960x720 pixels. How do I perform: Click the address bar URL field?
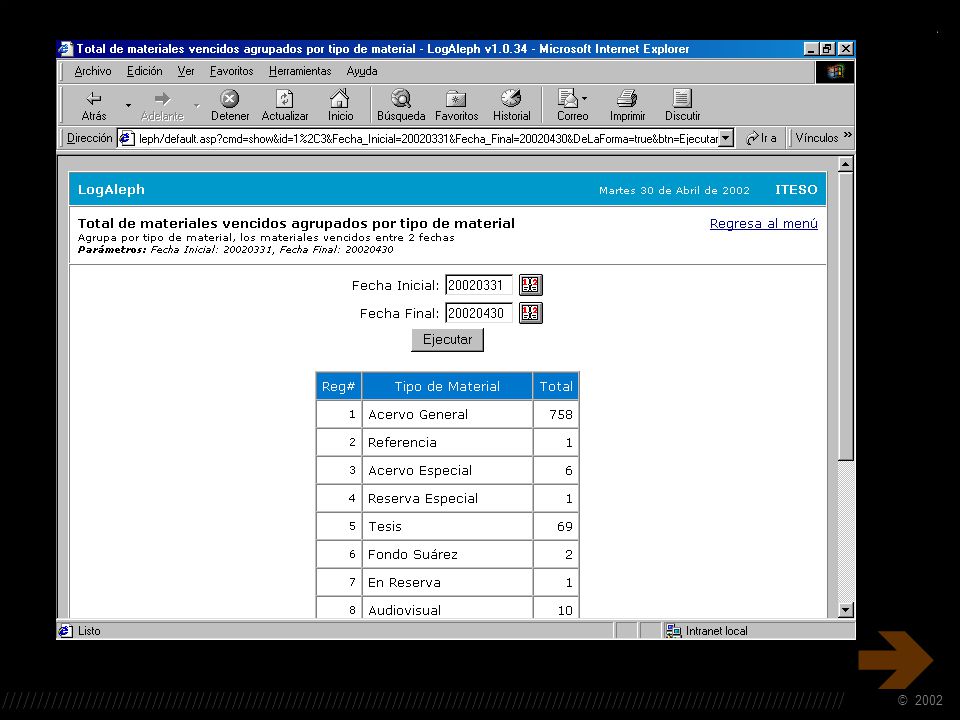click(427, 138)
